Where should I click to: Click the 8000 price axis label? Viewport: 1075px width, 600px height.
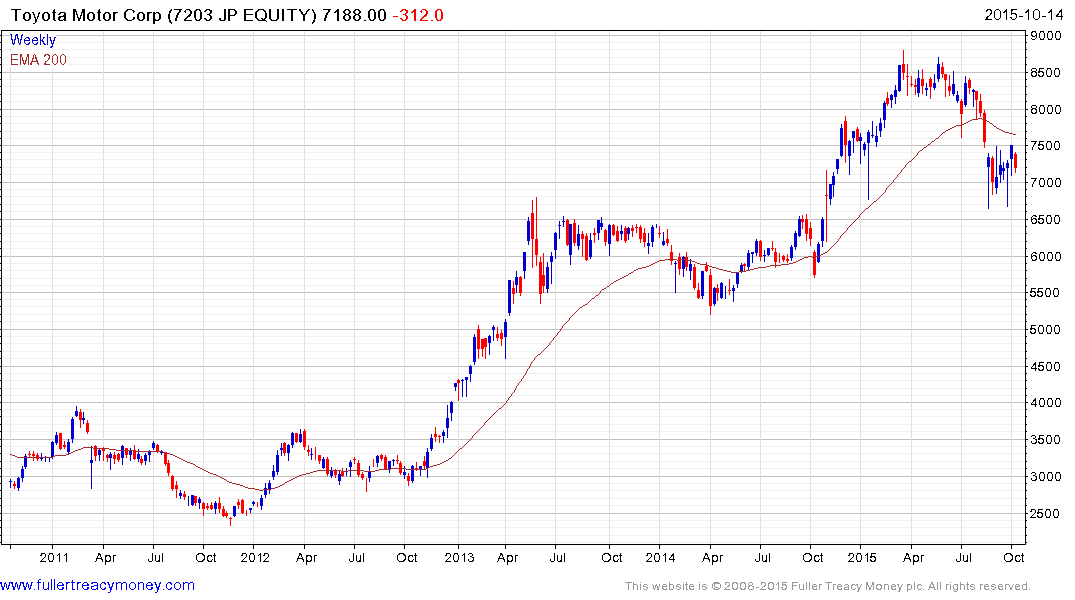(1046, 110)
